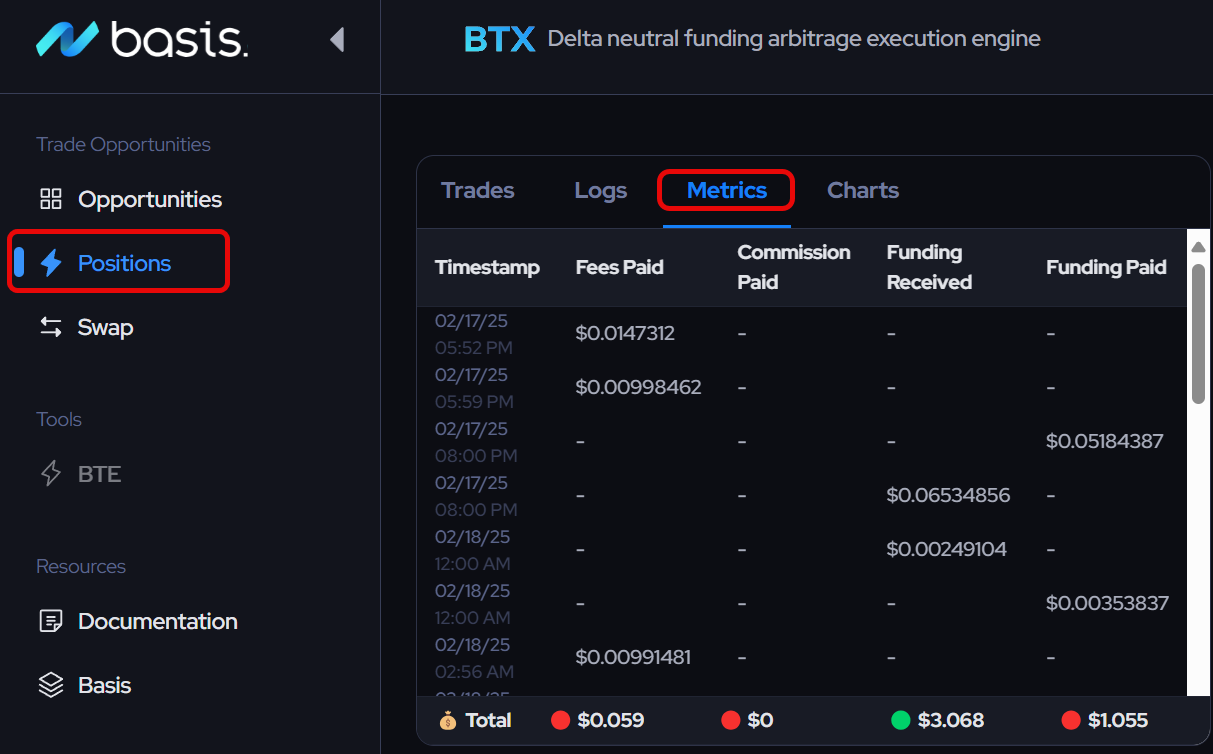Click fee value $0.00998462
The image size is (1213, 754).
638,387
